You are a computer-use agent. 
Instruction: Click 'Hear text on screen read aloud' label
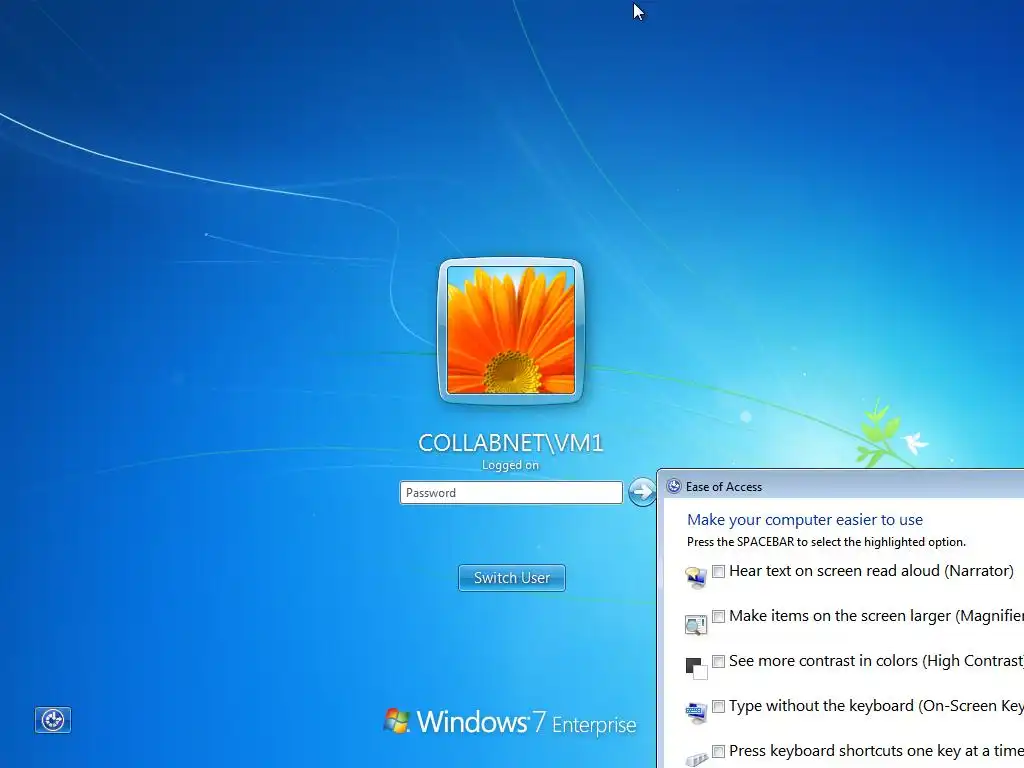pos(871,571)
